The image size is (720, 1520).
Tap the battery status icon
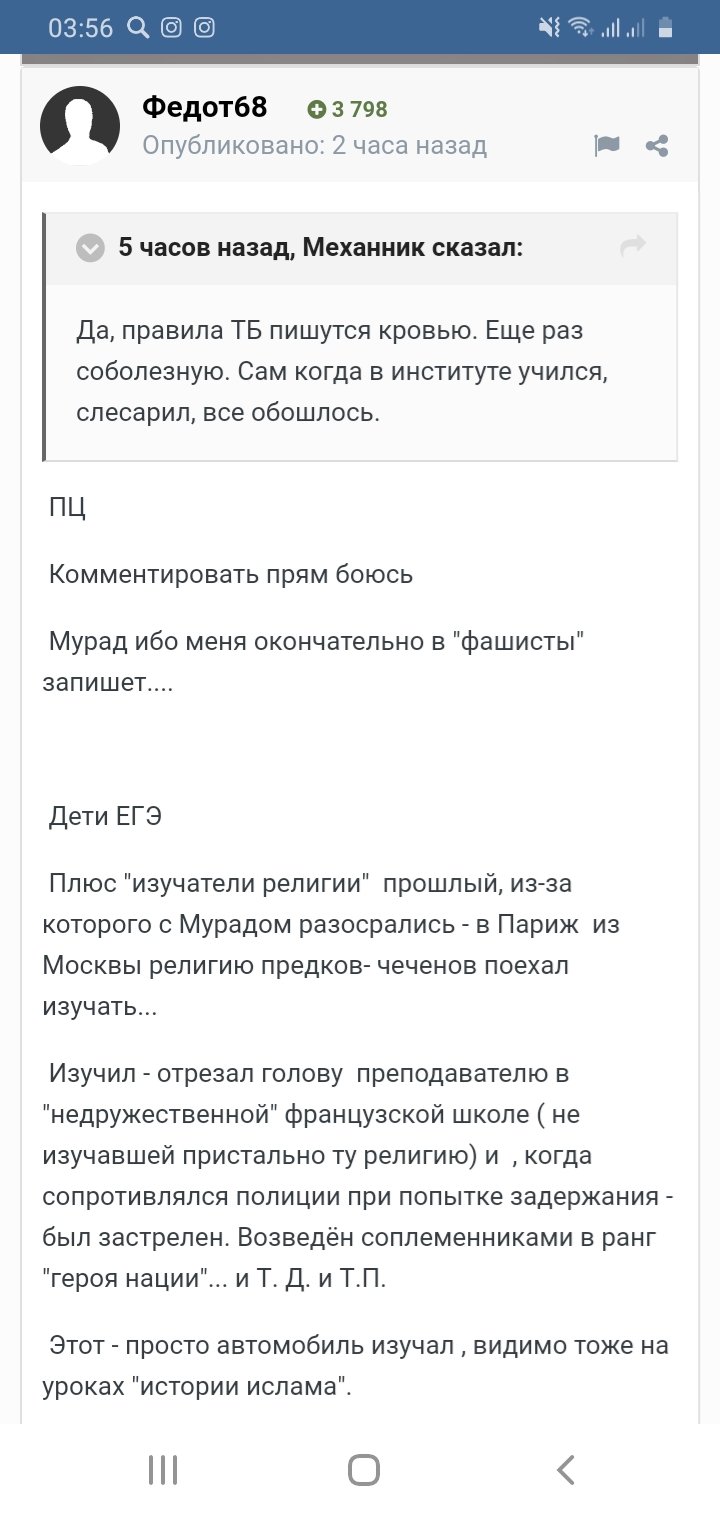pyautogui.click(x=666, y=28)
